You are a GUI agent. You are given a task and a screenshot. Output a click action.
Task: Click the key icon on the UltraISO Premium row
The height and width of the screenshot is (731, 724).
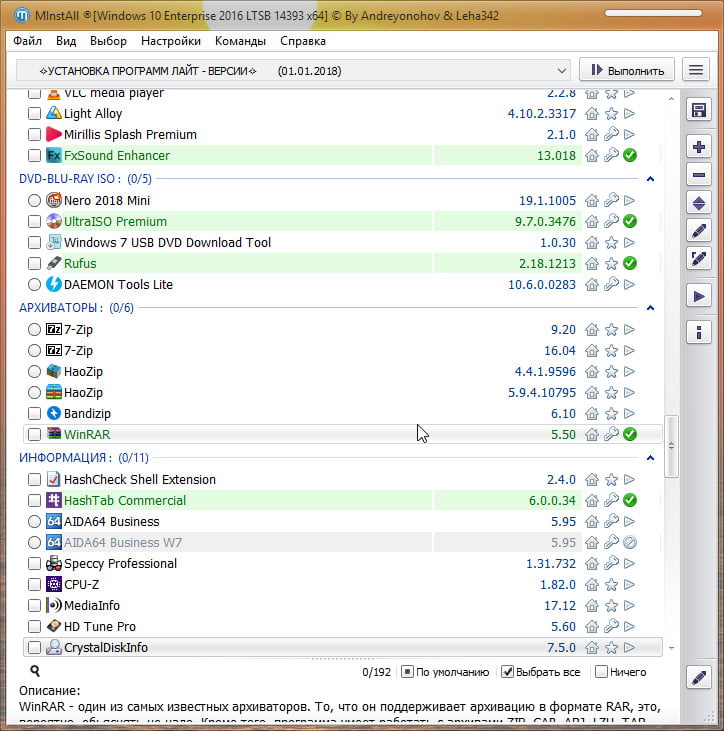(x=611, y=221)
